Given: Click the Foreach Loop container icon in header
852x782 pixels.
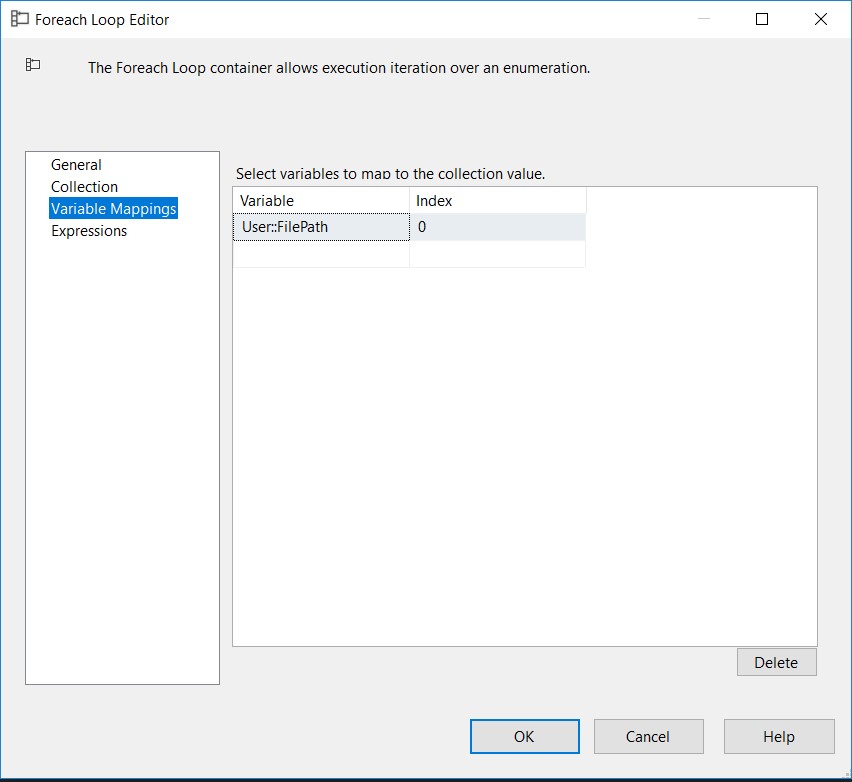Looking at the screenshot, I should [x=33, y=65].
